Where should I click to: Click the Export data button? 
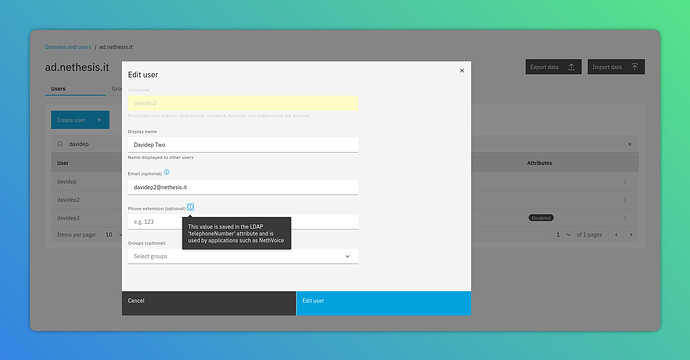click(554, 67)
